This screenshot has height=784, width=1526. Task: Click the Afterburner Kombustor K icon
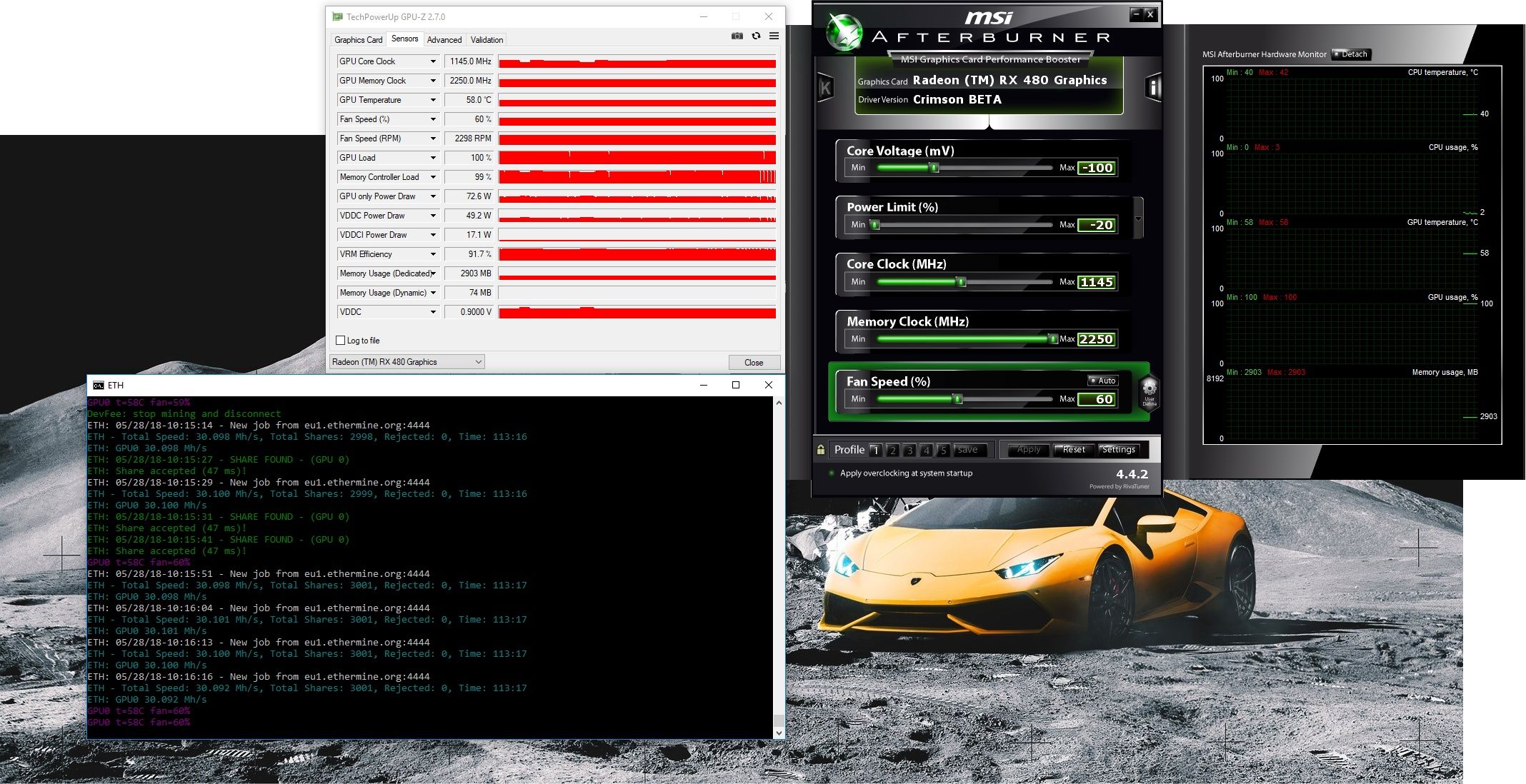[825, 88]
